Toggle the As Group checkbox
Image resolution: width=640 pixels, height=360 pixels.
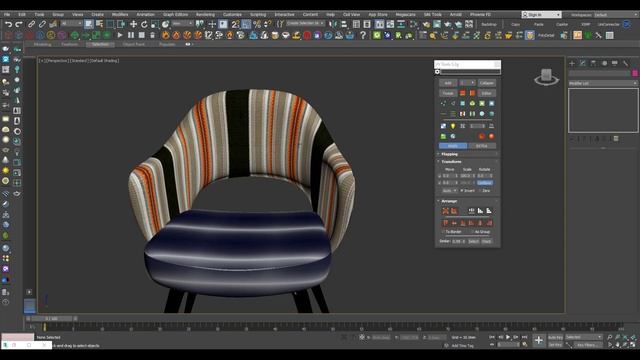[472, 232]
